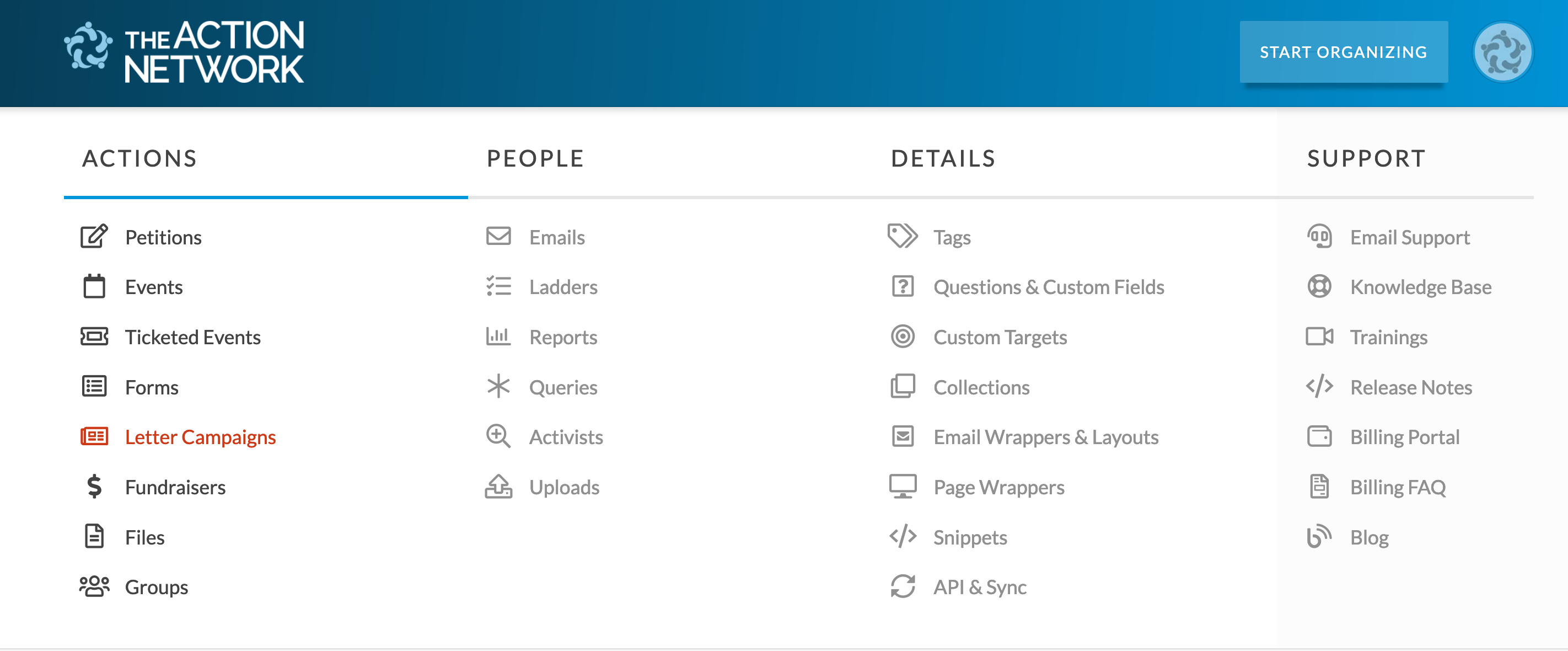Click the Petitions pencil-edit icon
This screenshot has width=1568, height=651.
[94, 236]
